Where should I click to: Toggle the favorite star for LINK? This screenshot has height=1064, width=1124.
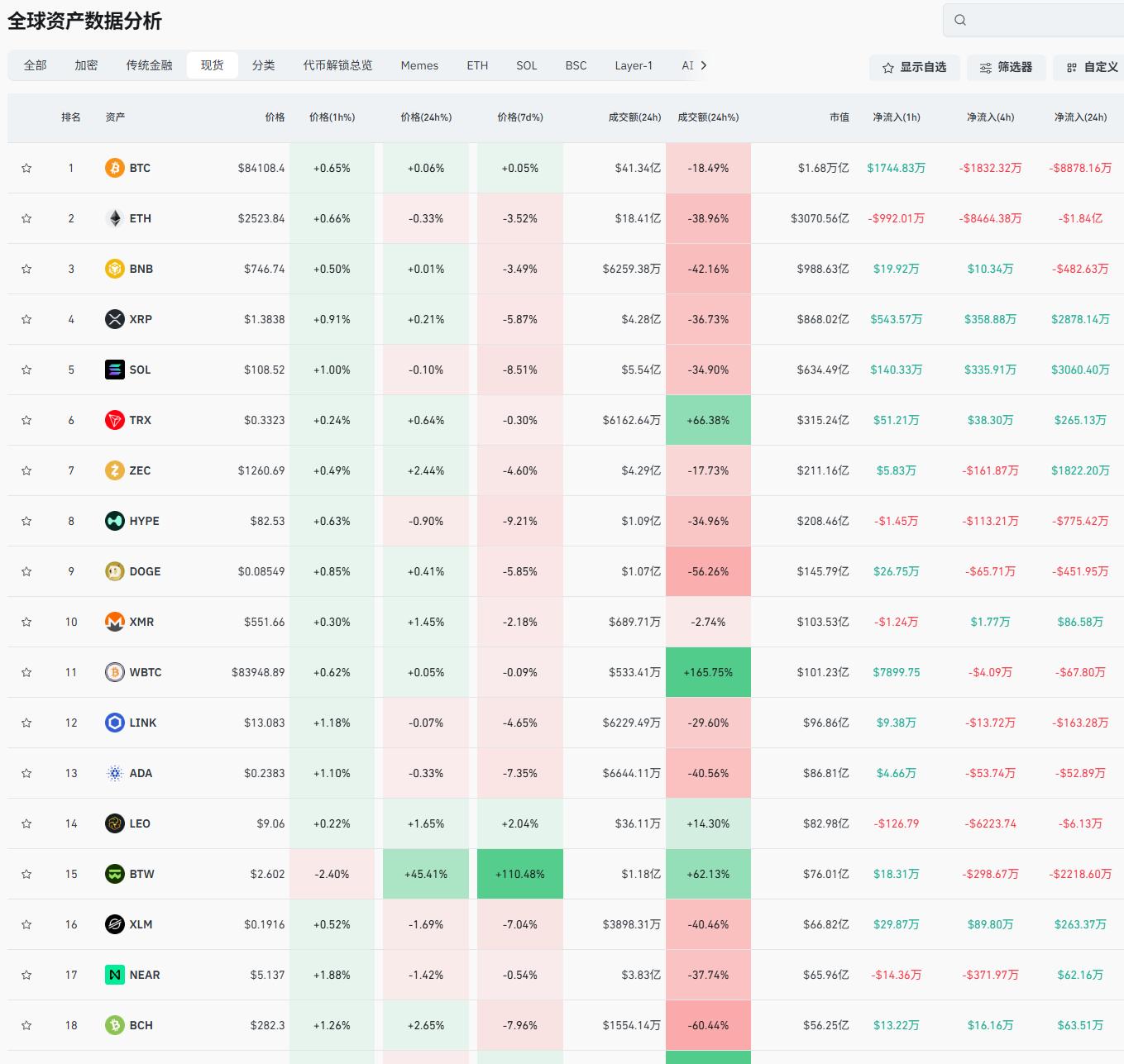click(26, 723)
